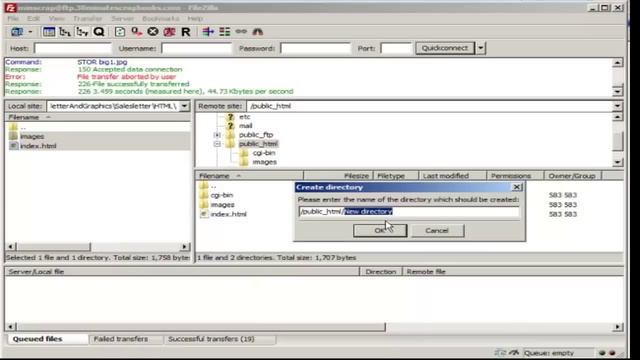This screenshot has height=360, width=640.
Task: Click the Direction column header in queue
Action: point(381,272)
